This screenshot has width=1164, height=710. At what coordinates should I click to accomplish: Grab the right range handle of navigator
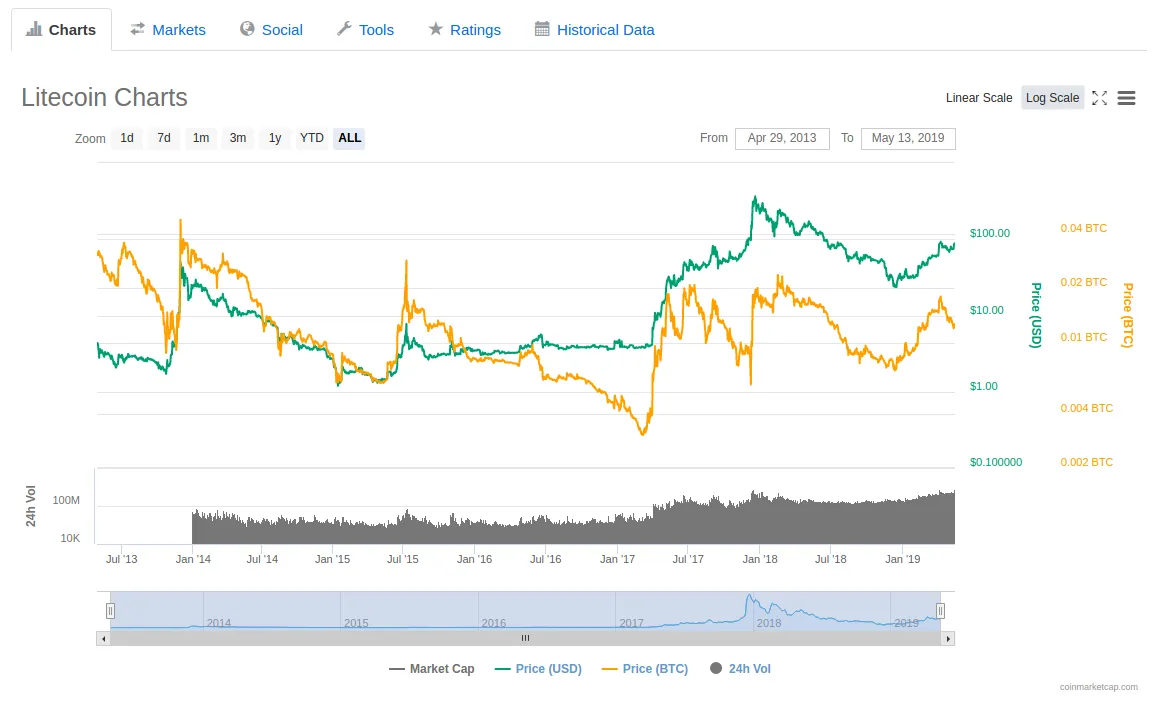point(940,610)
